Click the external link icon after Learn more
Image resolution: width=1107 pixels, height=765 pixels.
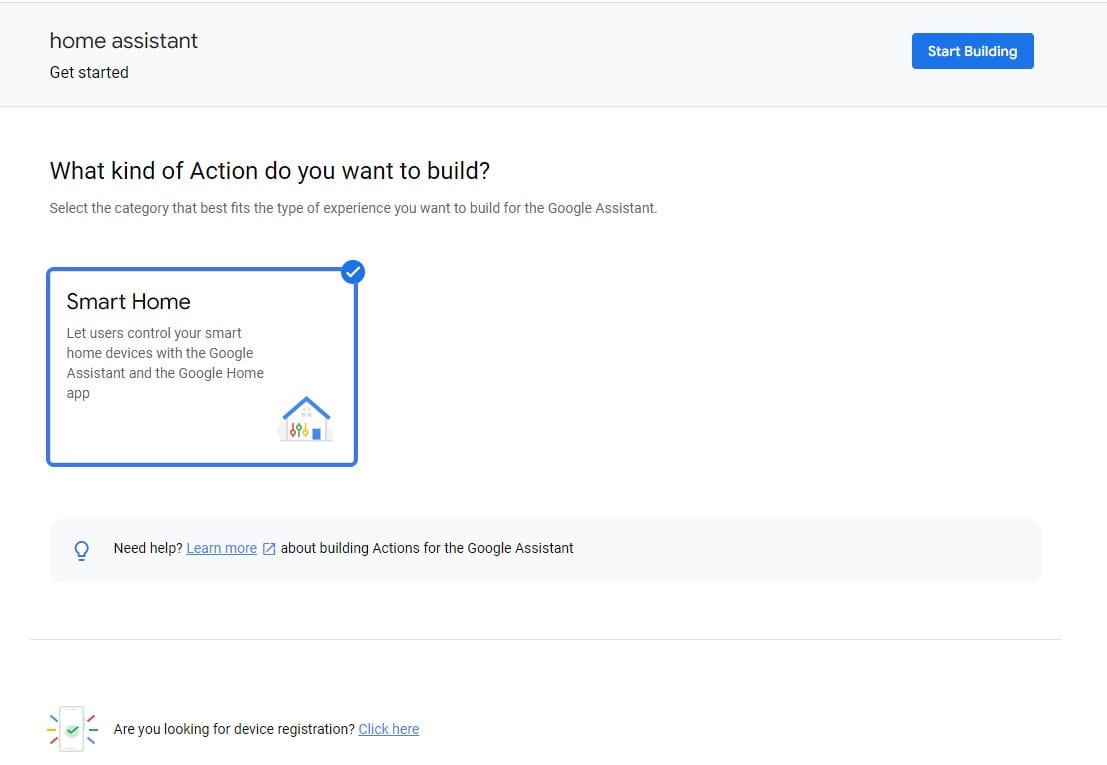[x=269, y=549]
